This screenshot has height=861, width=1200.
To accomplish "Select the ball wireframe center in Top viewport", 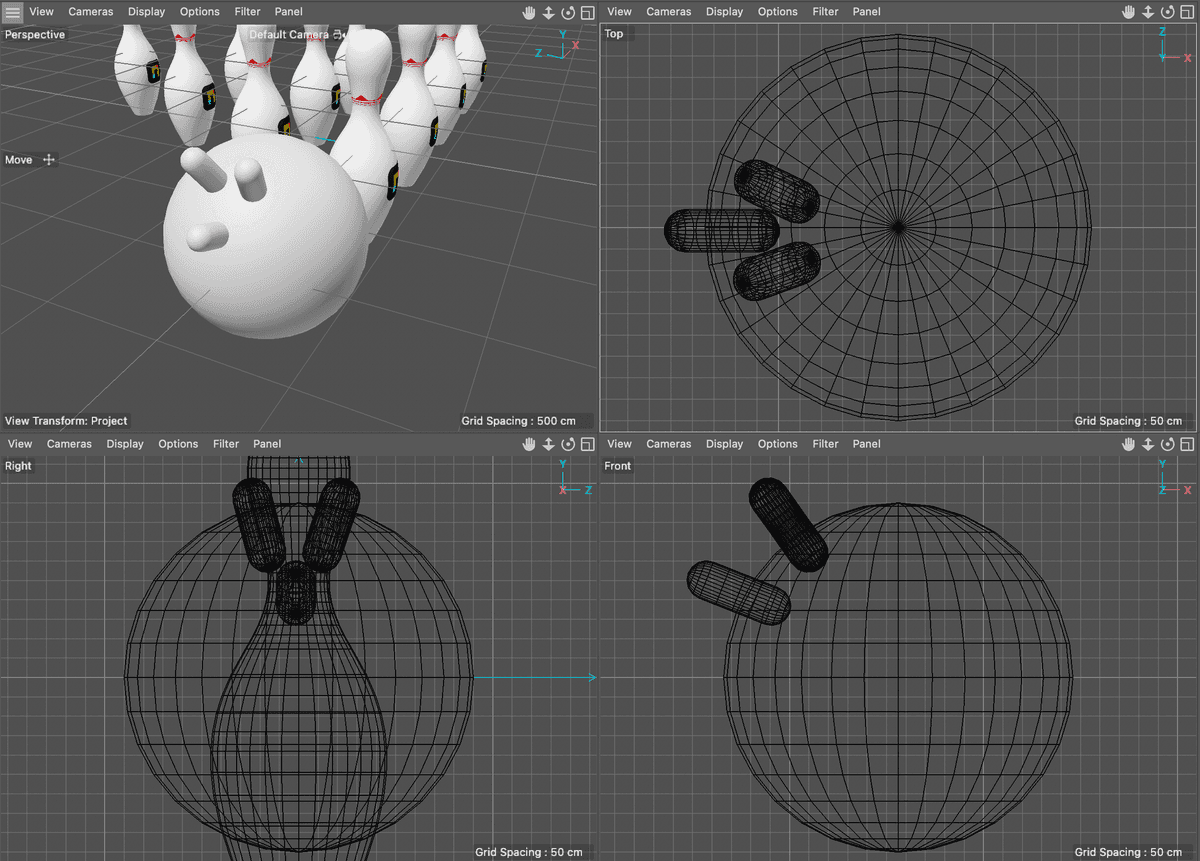I will [x=898, y=227].
